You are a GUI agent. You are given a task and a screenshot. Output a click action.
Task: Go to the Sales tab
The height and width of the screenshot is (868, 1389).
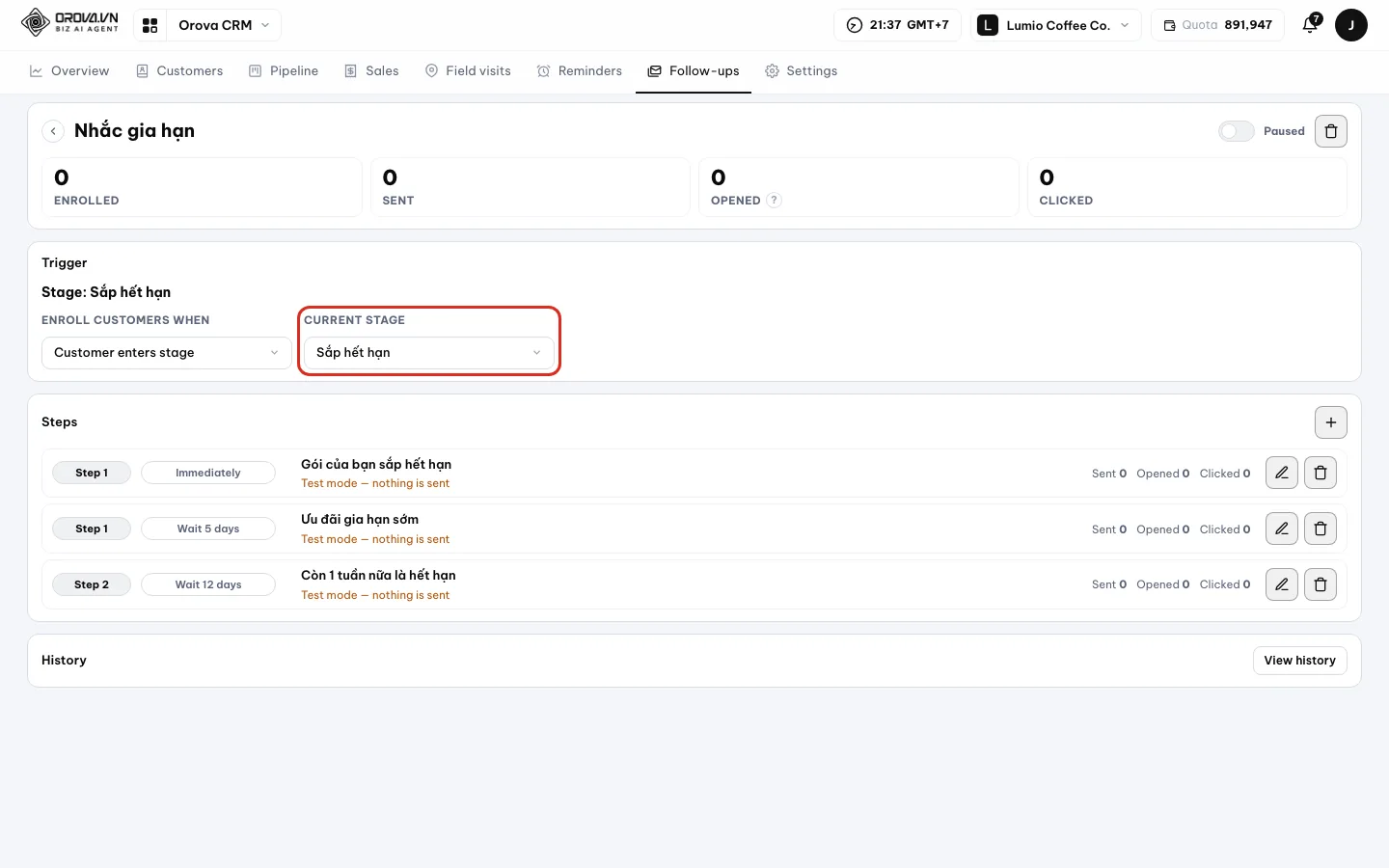[x=371, y=71]
